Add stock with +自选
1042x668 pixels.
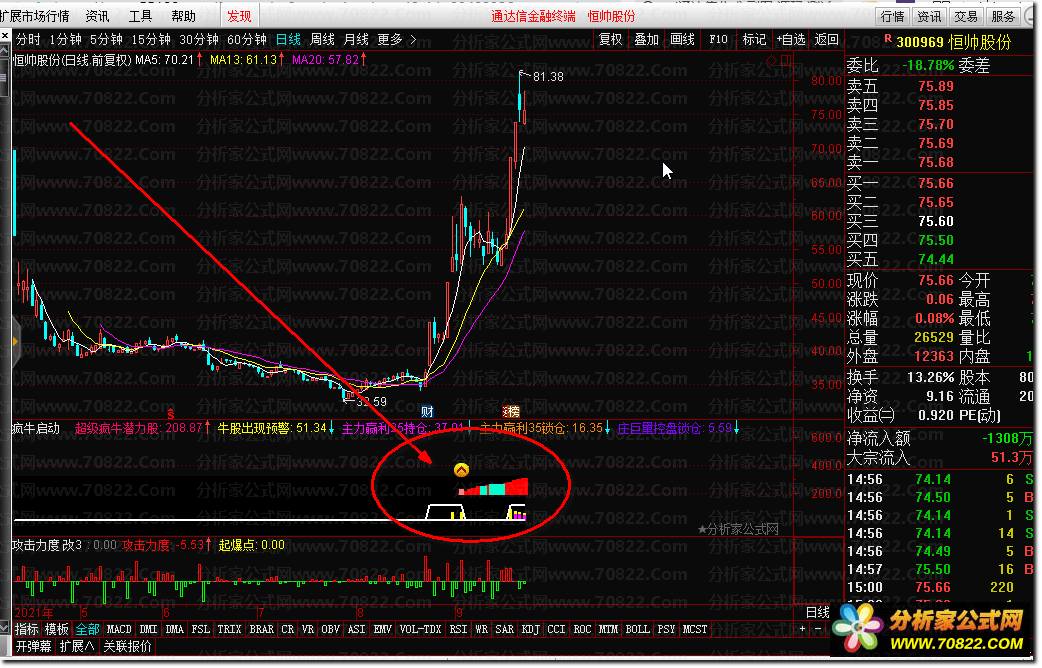(791, 39)
